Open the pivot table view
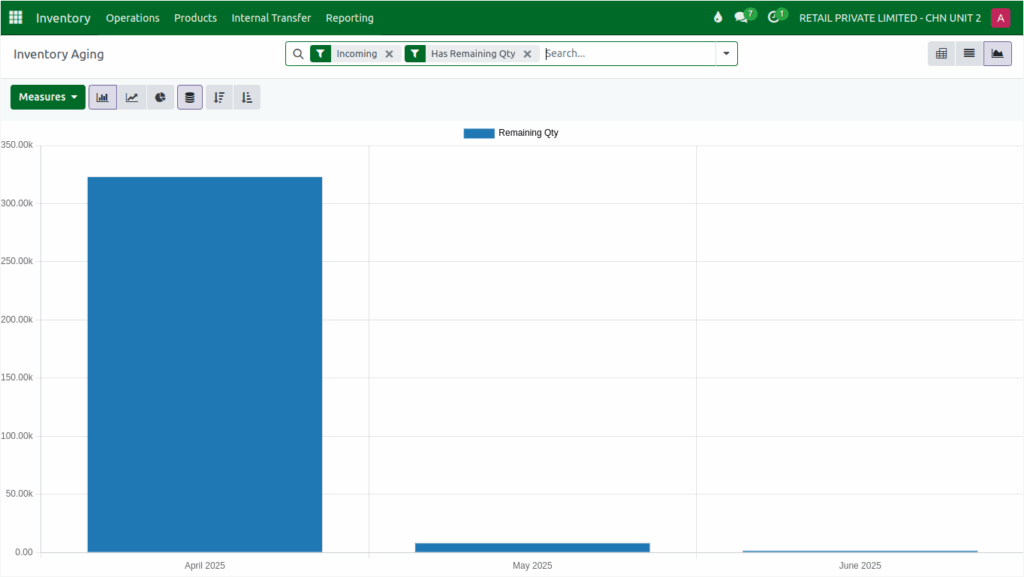This screenshot has height=577, width=1024. [940, 53]
